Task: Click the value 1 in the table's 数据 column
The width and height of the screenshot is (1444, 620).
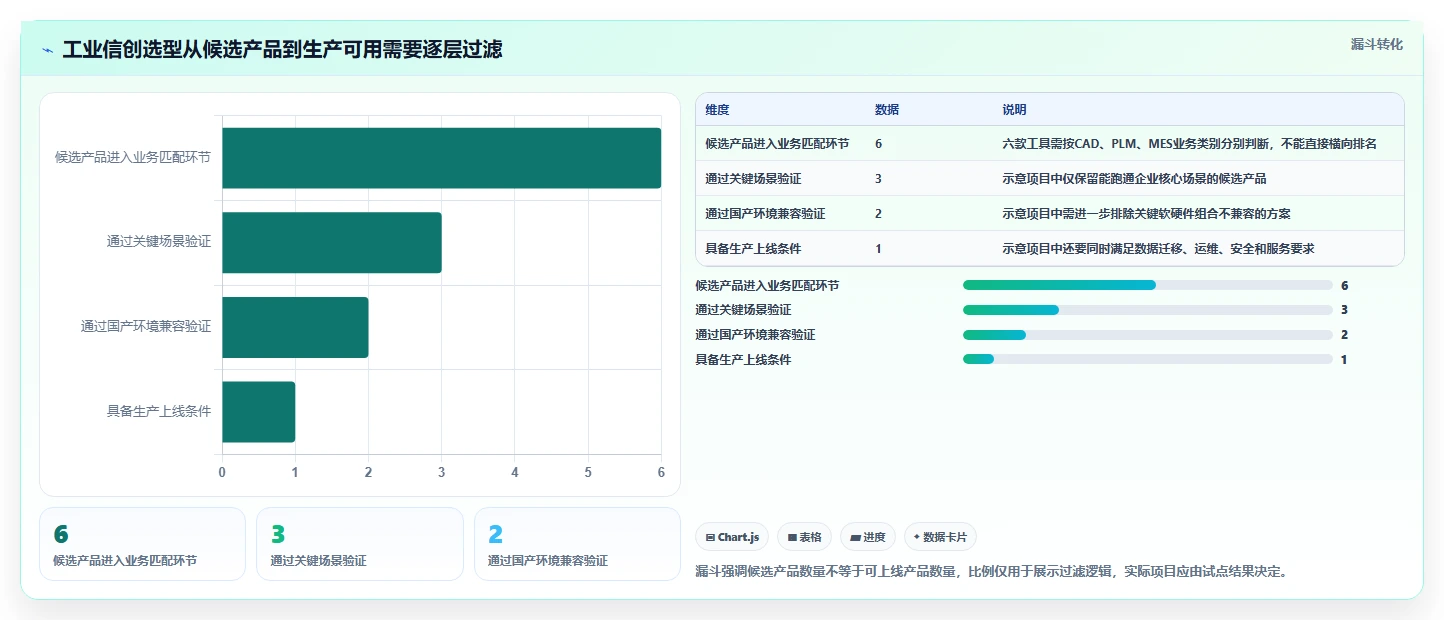Action: click(x=878, y=248)
